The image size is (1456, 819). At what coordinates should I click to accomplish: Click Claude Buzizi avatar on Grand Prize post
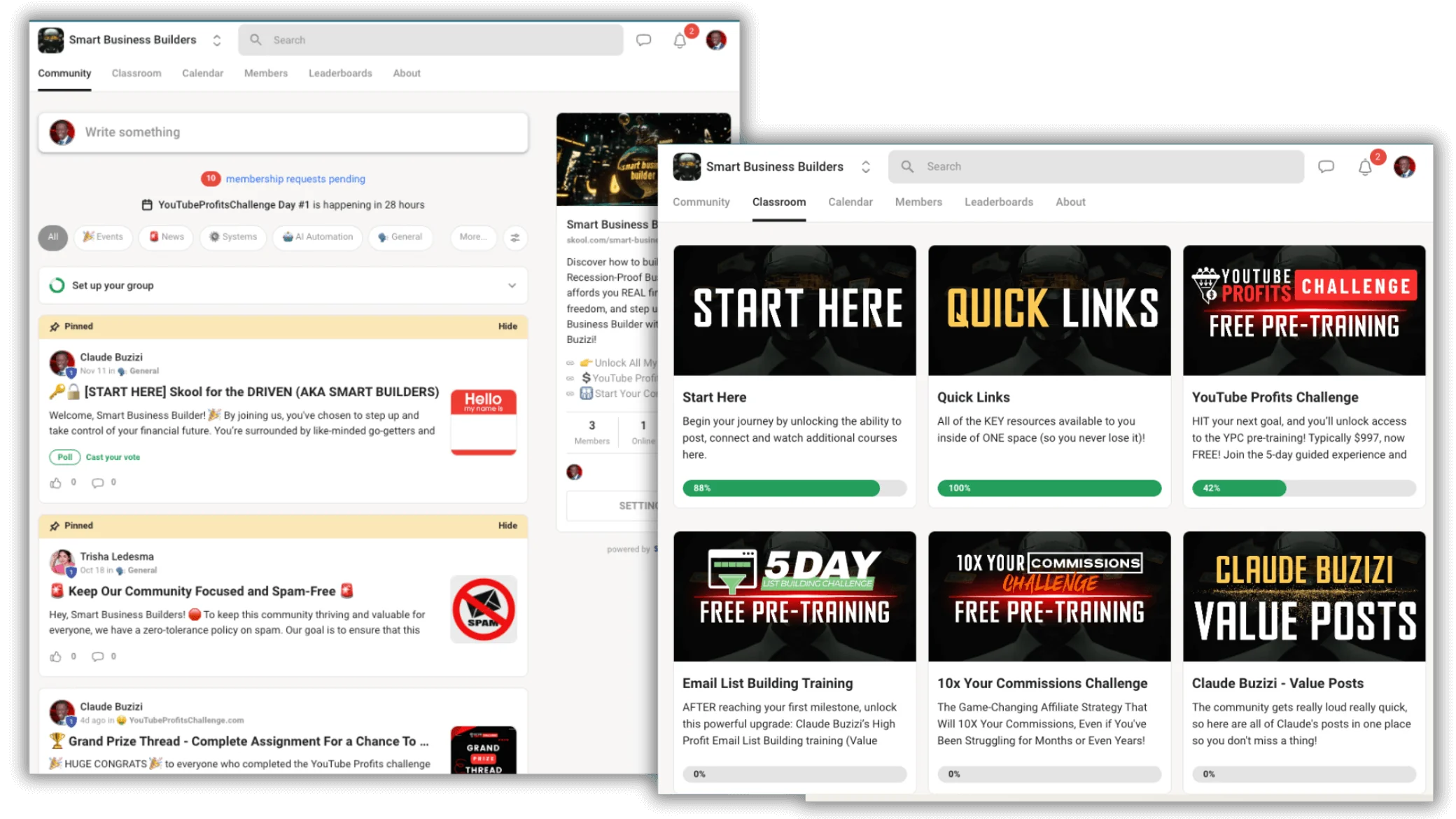62,713
